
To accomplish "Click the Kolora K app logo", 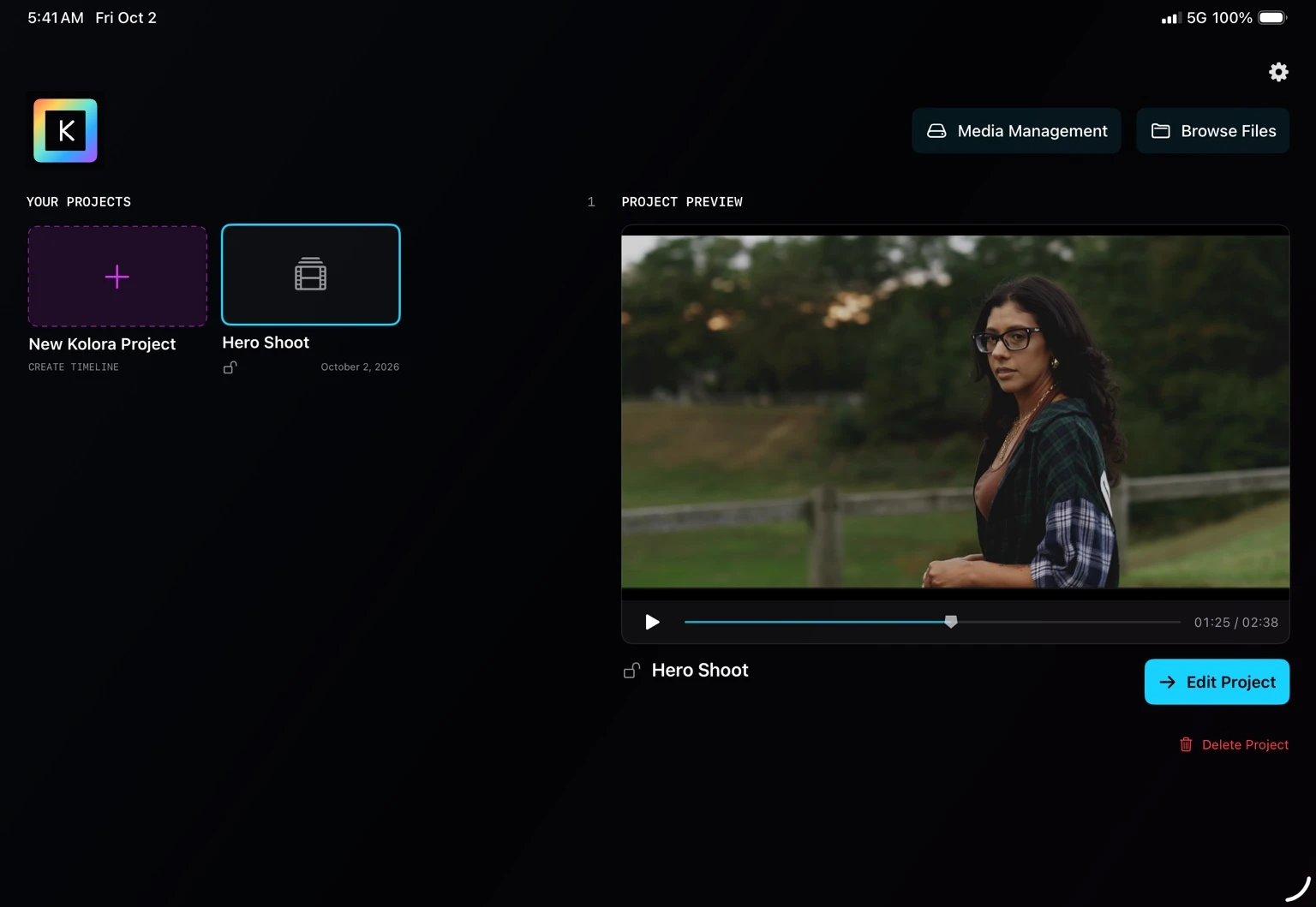I will 65,130.
